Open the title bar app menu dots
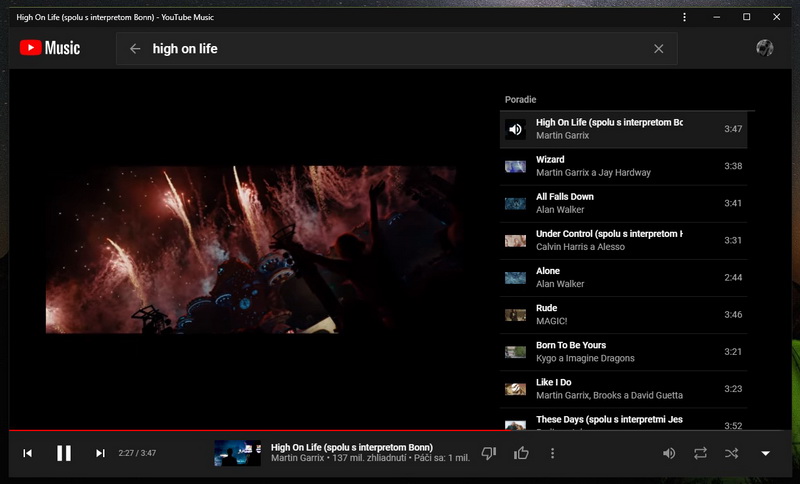 pos(684,17)
